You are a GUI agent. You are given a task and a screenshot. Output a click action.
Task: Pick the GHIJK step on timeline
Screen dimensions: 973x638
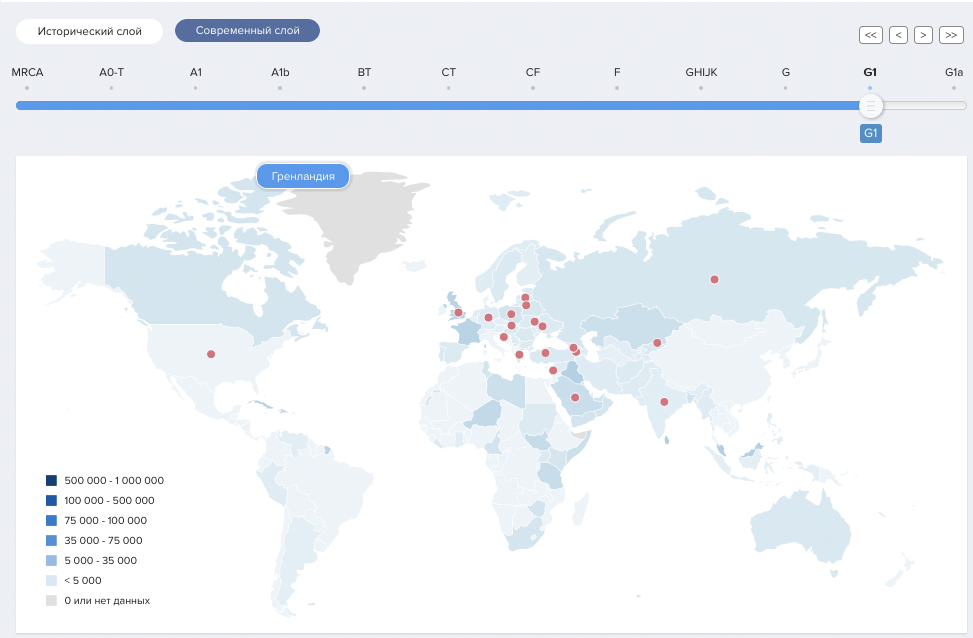tap(701, 73)
